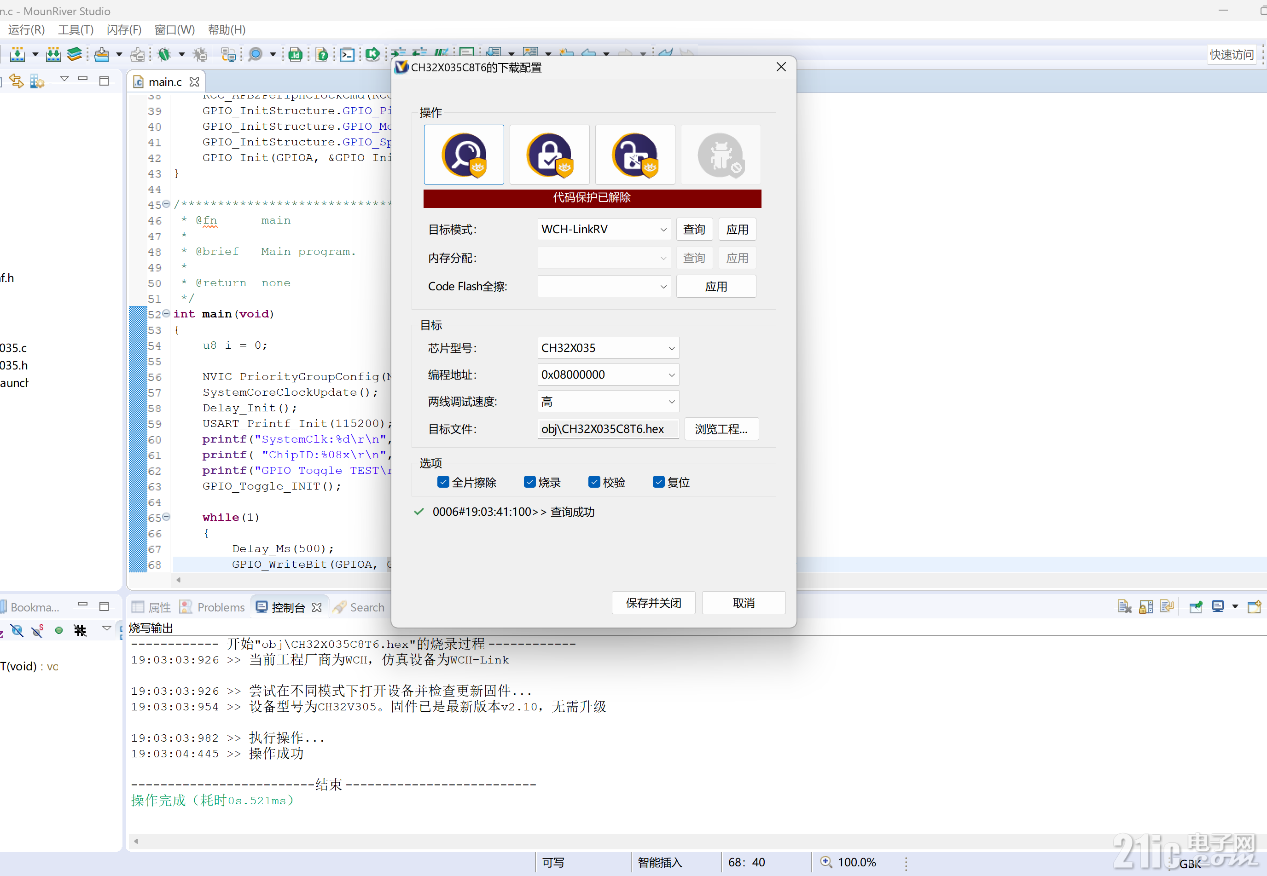Collapse the comment block fold at line 45

[166, 205]
